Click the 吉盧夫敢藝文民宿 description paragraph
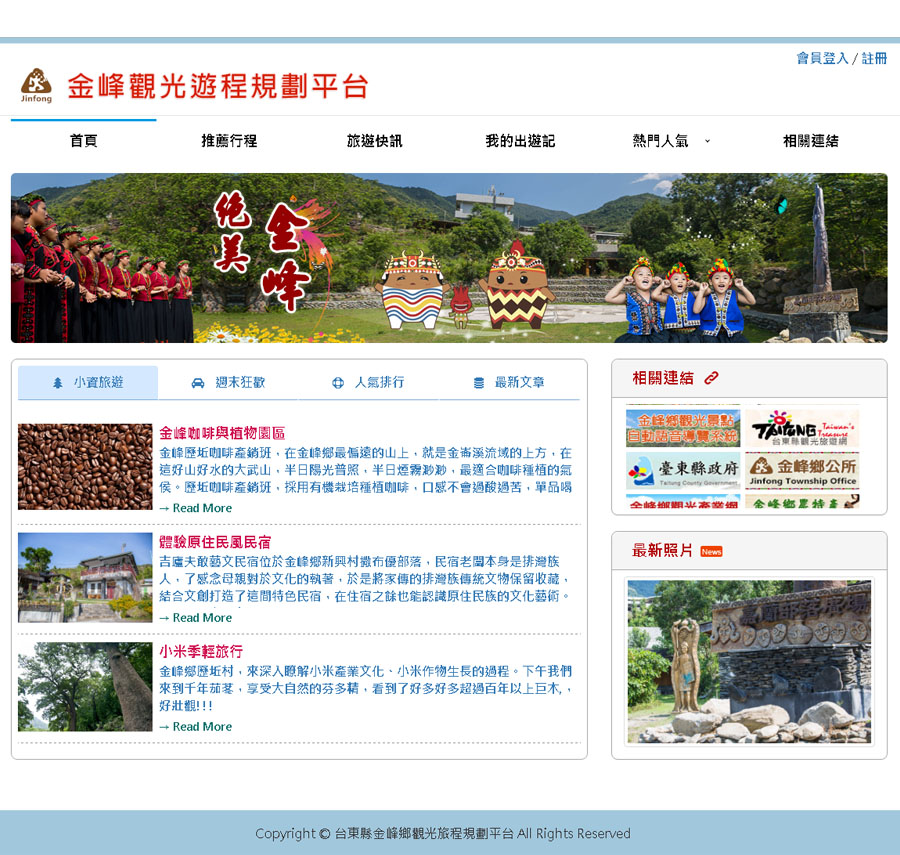The height and width of the screenshot is (855, 900). 366,578
